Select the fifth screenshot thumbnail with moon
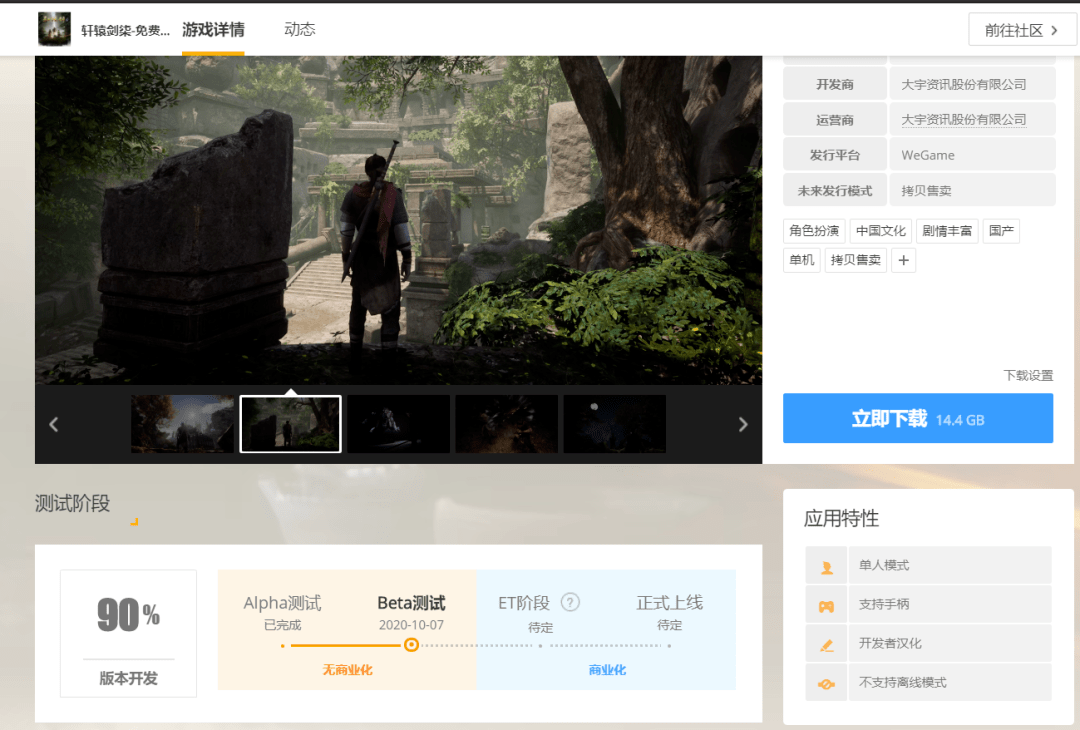This screenshot has width=1080, height=730. pyautogui.click(x=615, y=424)
